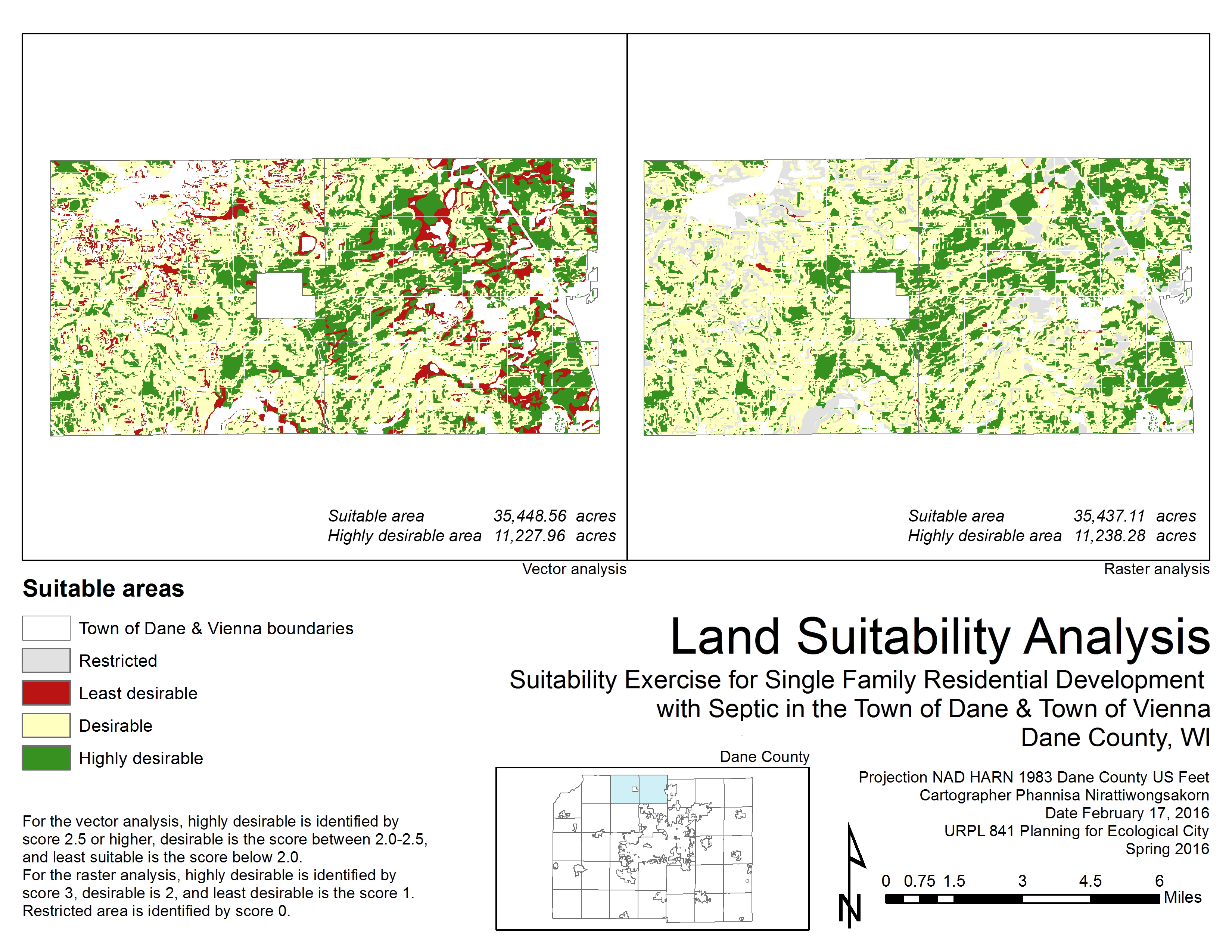
Task: Click the Highly desirable green swatch
Action: click(46, 757)
